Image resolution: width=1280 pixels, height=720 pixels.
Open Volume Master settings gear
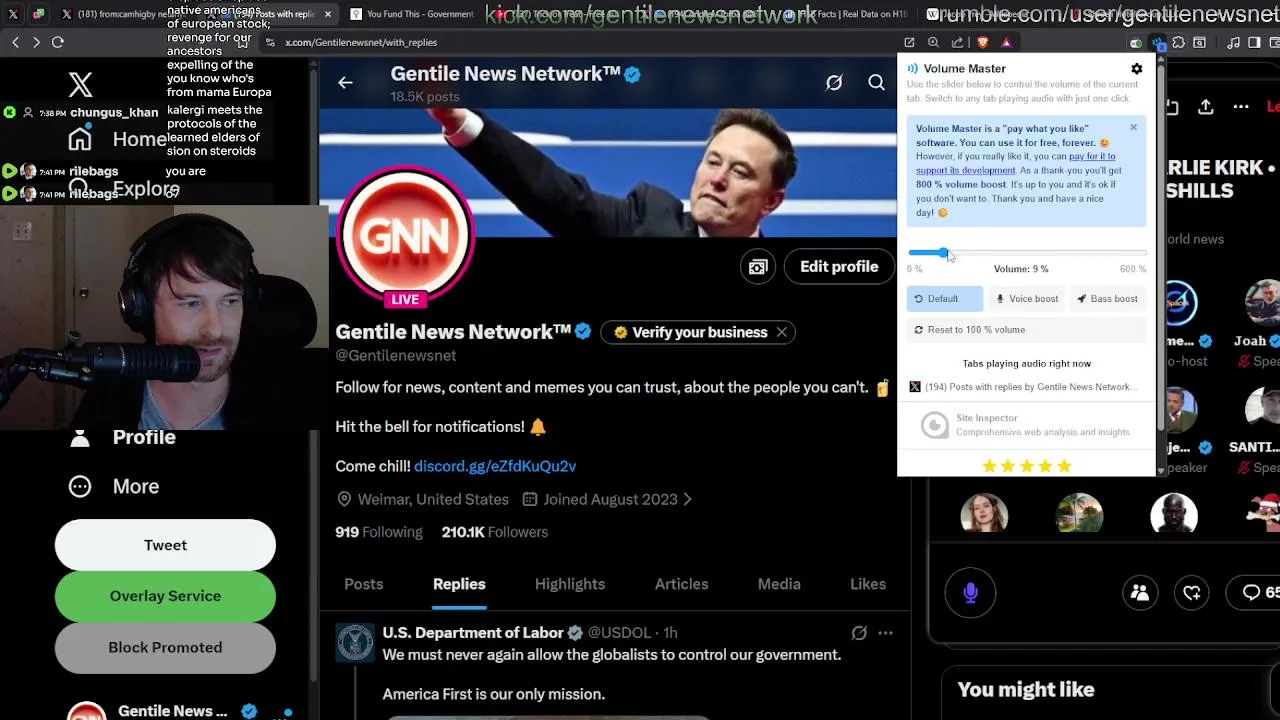point(1136,69)
